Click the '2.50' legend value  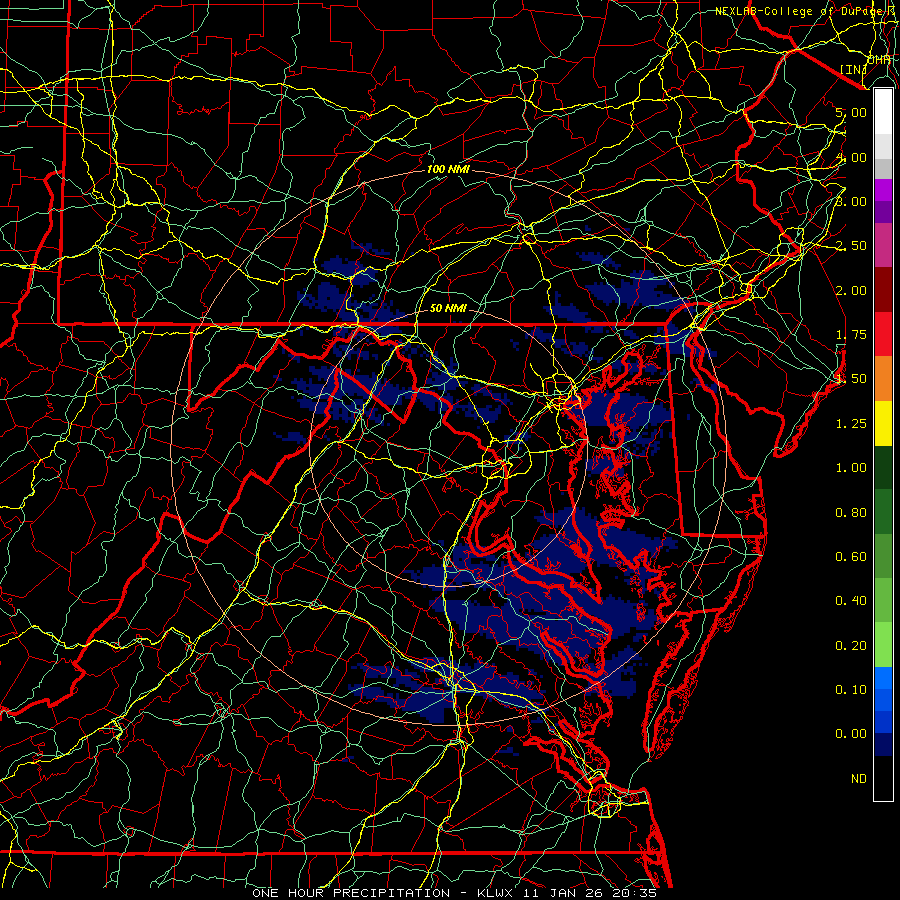pyautogui.click(x=851, y=246)
